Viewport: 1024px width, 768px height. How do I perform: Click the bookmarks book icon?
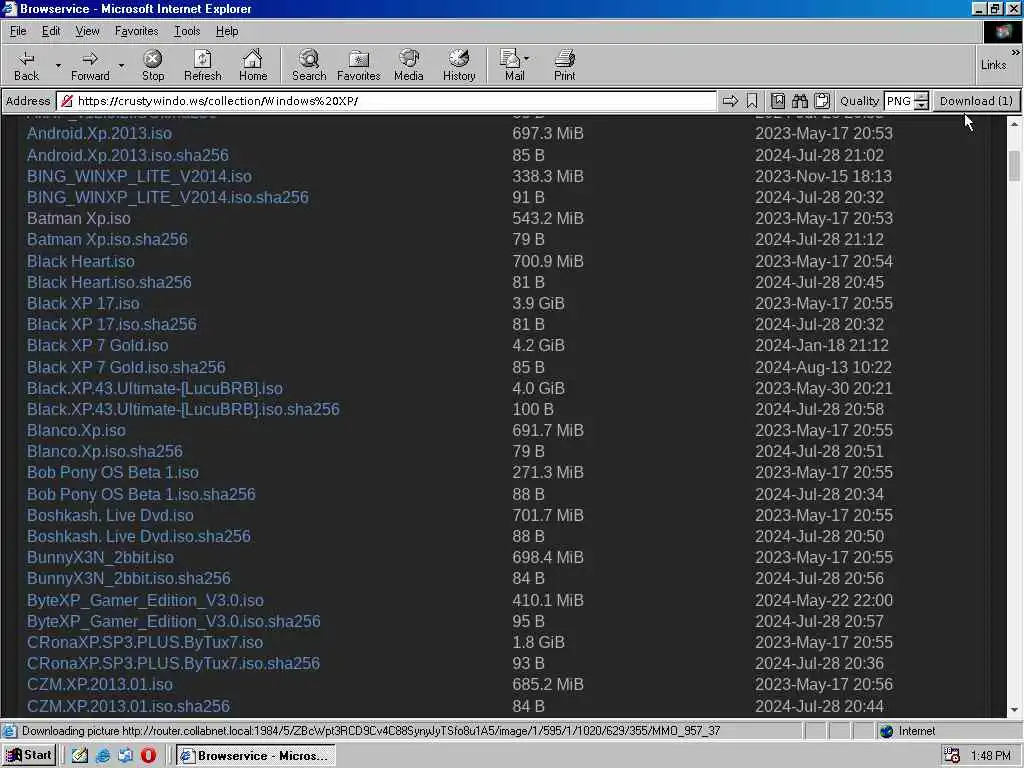778,101
